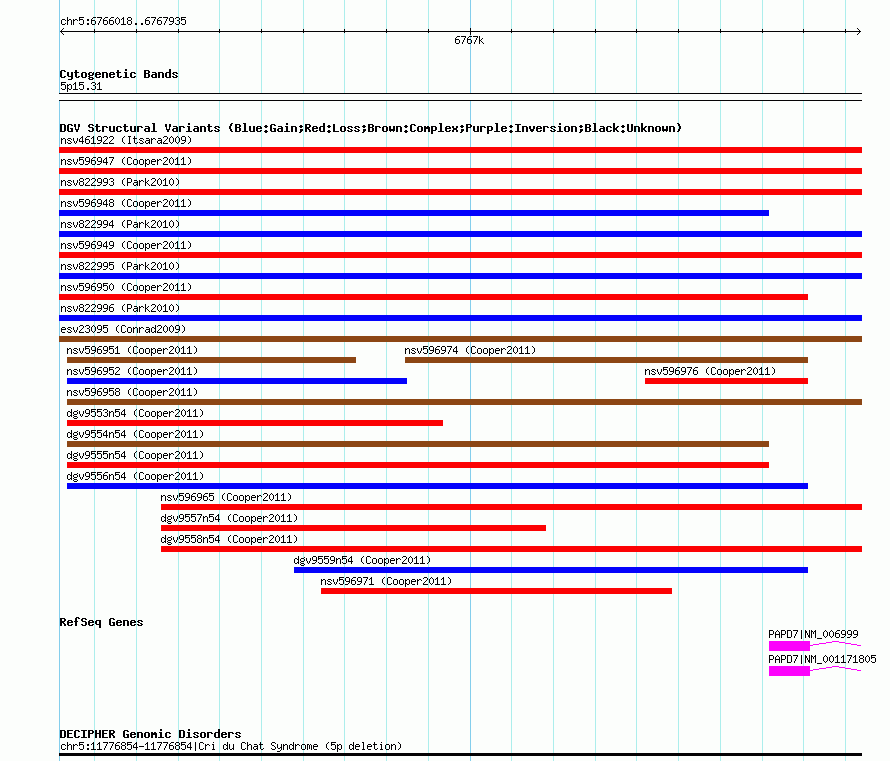Click the blue bar of nsv596948

click(x=414, y=213)
